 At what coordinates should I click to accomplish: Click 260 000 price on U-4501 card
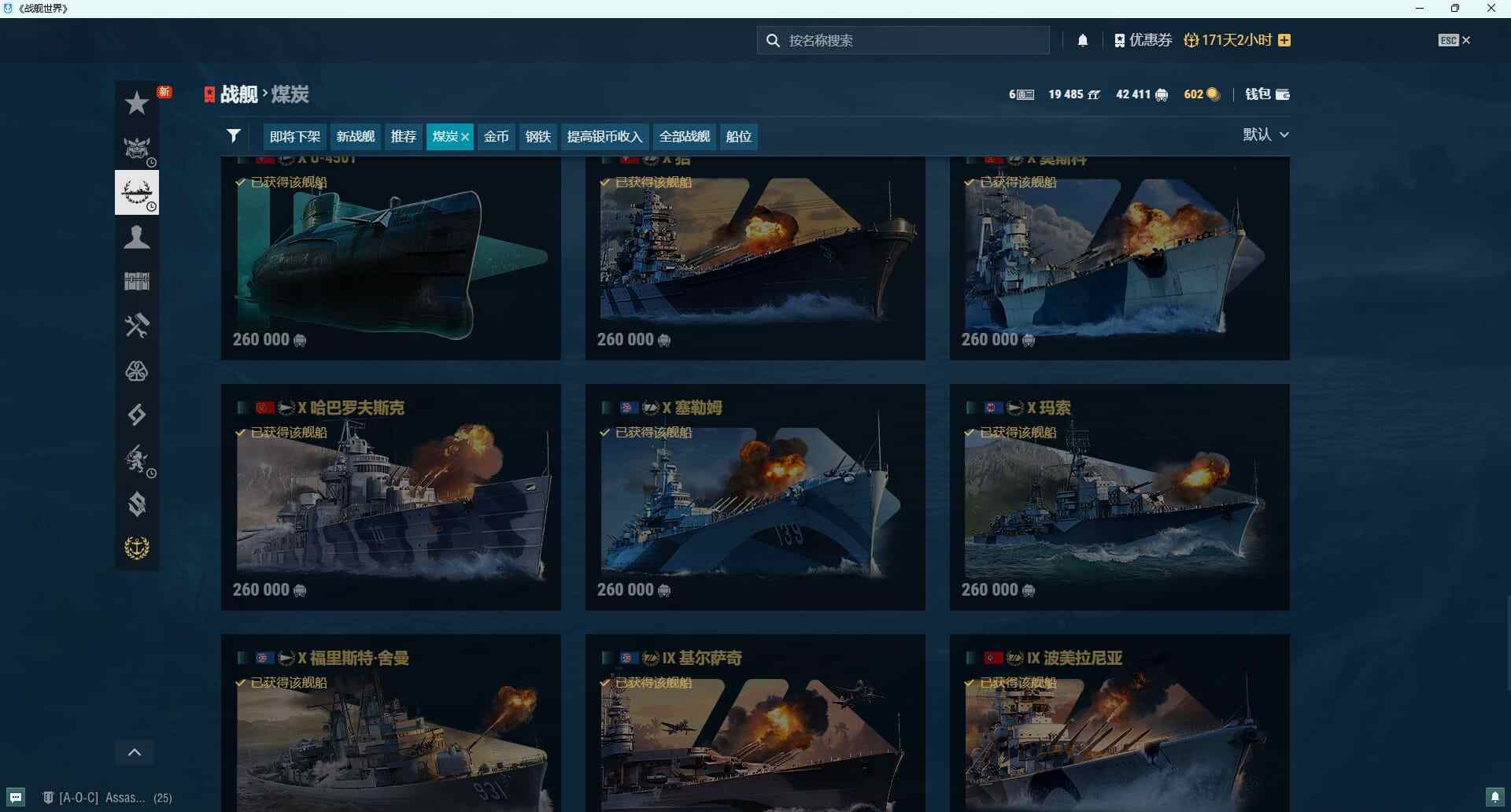(x=269, y=340)
